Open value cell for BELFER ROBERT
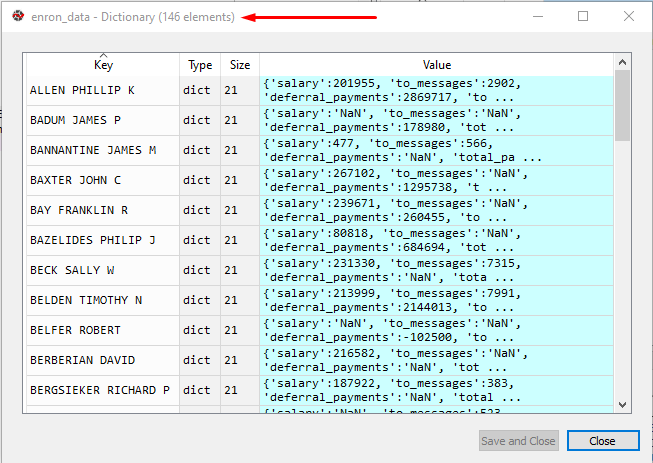 [436, 330]
